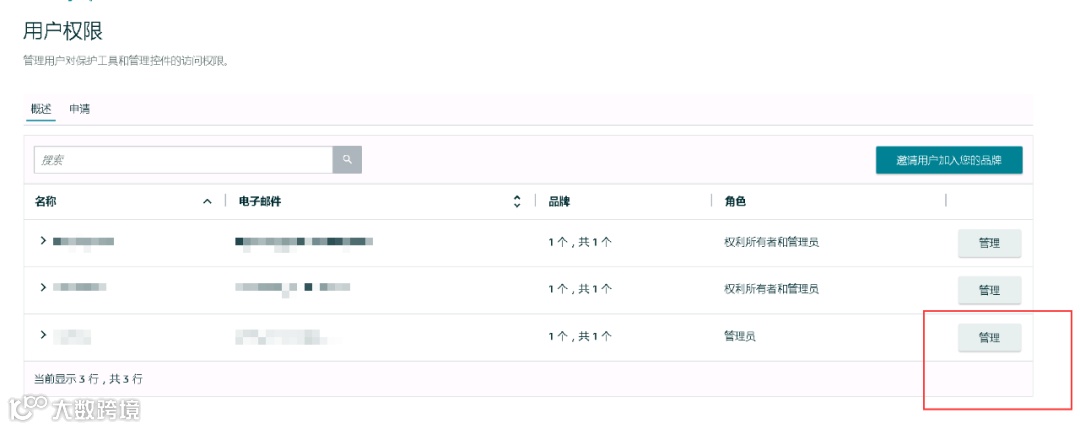Focus the 搜索 input field
The height and width of the screenshot is (429, 1080).
tap(183, 160)
